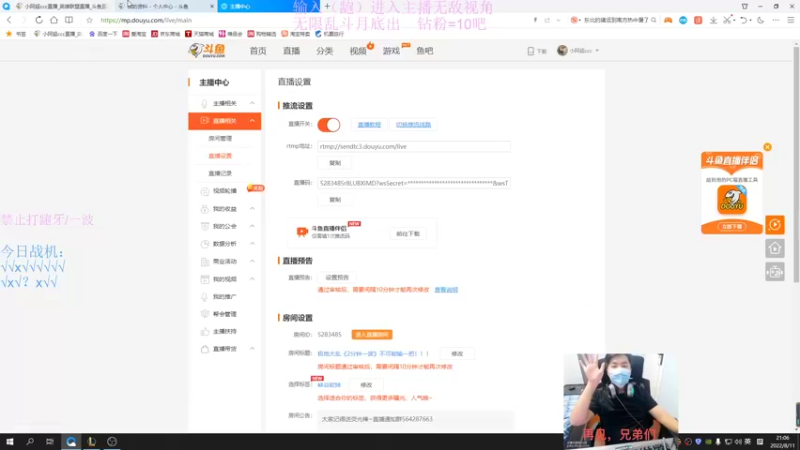The width and height of the screenshot is (800, 450).
Task: Click the browser back arrow
Action: tap(9, 20)
